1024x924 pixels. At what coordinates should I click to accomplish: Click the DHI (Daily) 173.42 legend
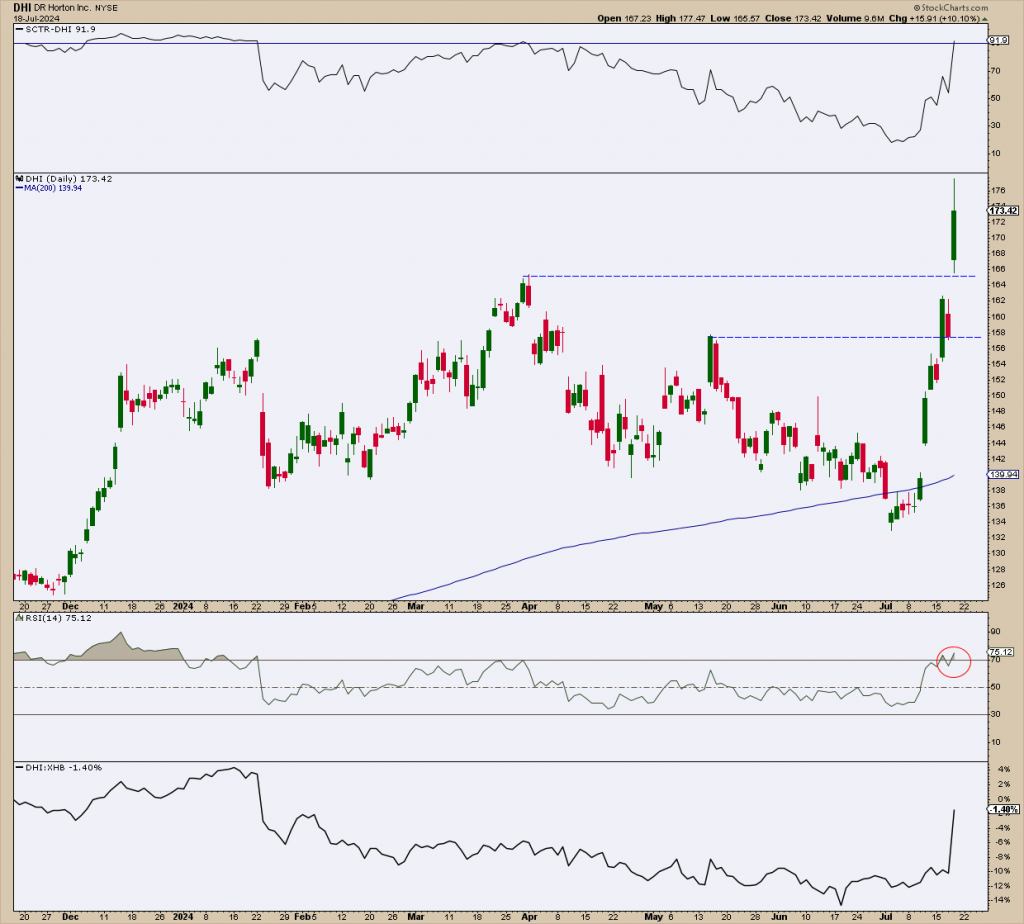click(64, 178)
